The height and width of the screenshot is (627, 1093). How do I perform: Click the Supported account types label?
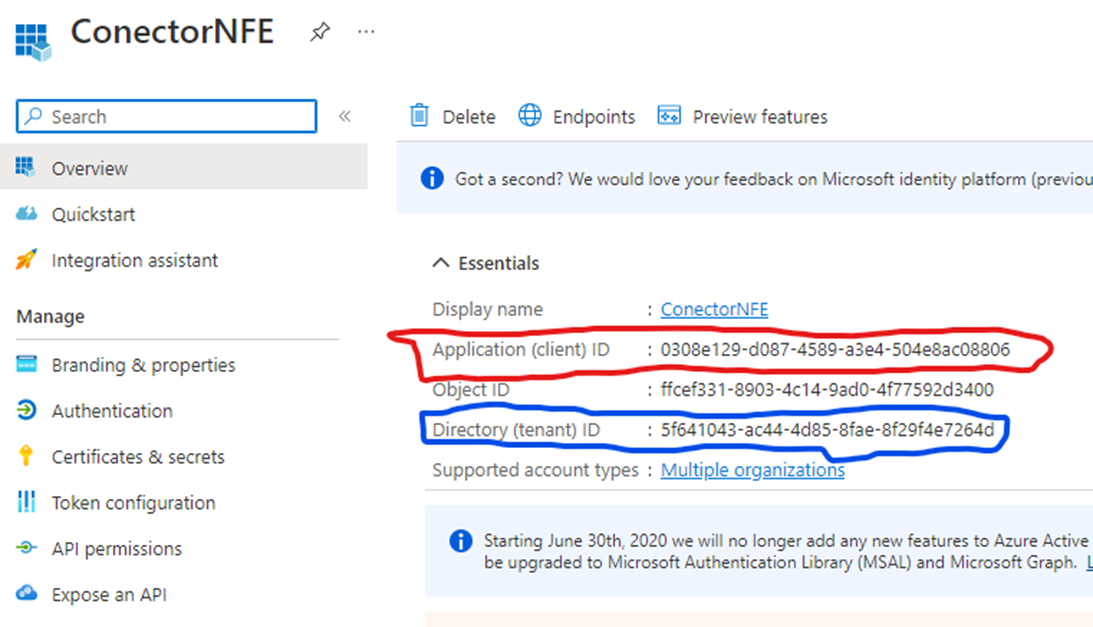(x=535, y=470)
